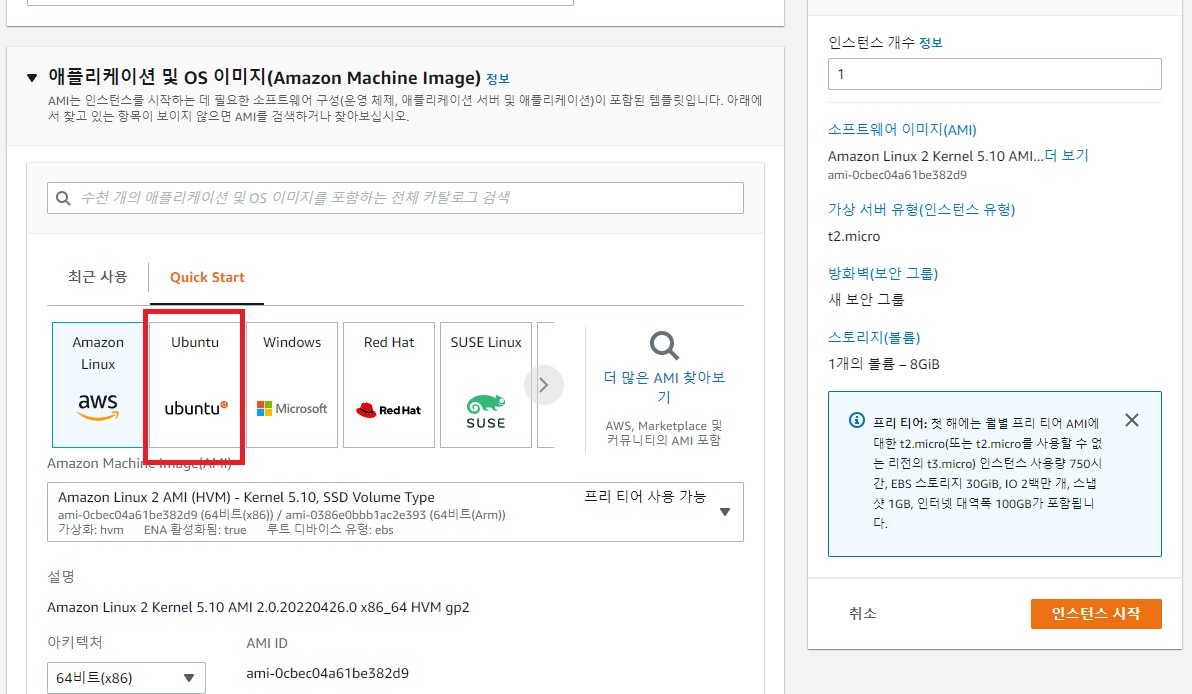Viewport: 1192px width, 694px height.
Task: Open '정보' link beside Amazon Machine Image heading
Action: click(x=498, y=79)
